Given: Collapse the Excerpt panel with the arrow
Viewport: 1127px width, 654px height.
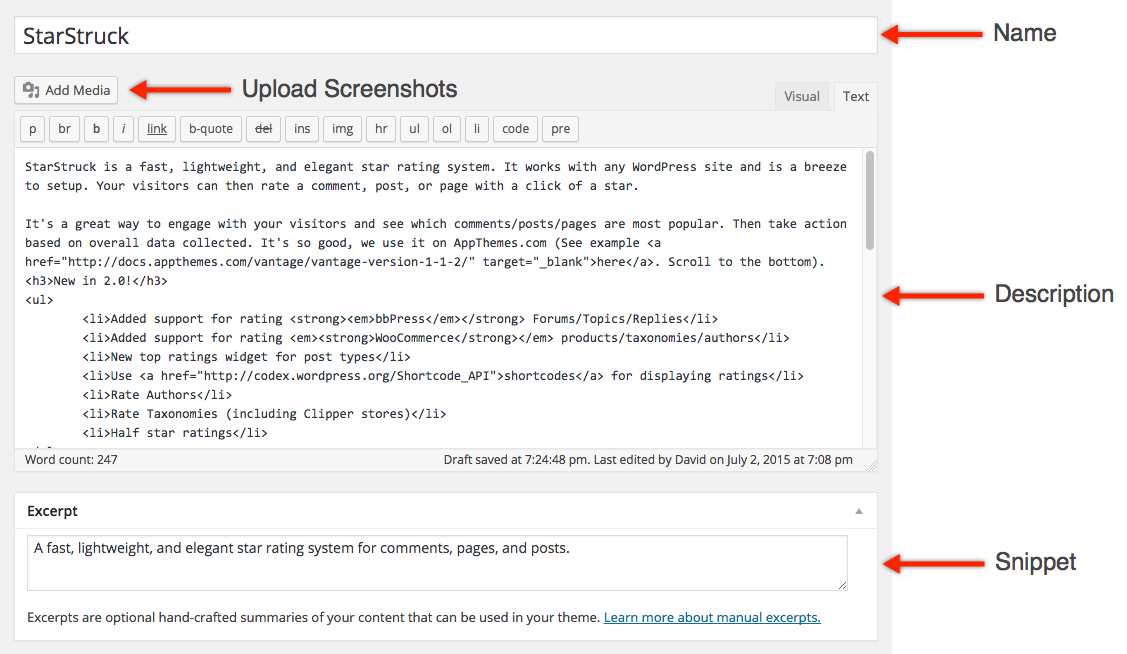Looking at the screenshot, I should click(x=858, y=511).
